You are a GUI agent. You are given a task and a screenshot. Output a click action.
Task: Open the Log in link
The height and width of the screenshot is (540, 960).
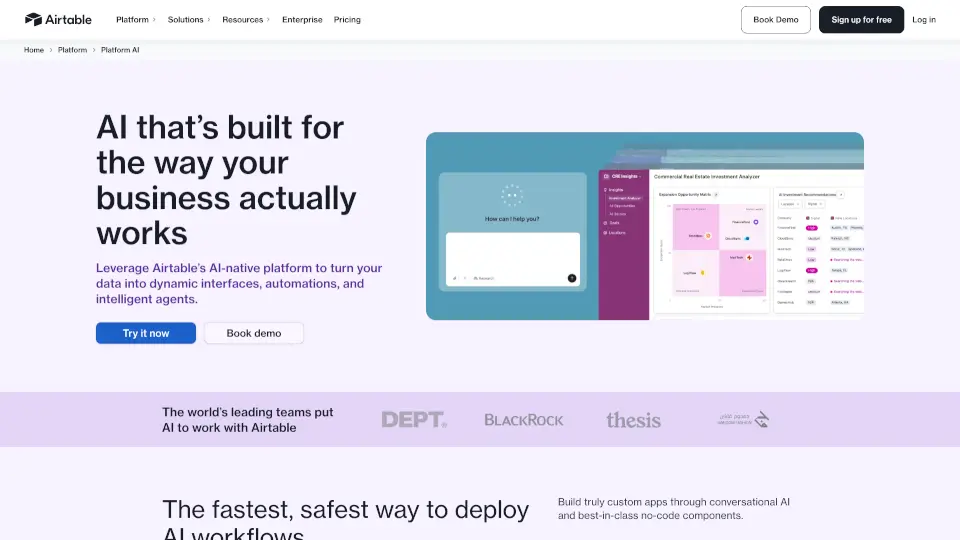point(924,20)
